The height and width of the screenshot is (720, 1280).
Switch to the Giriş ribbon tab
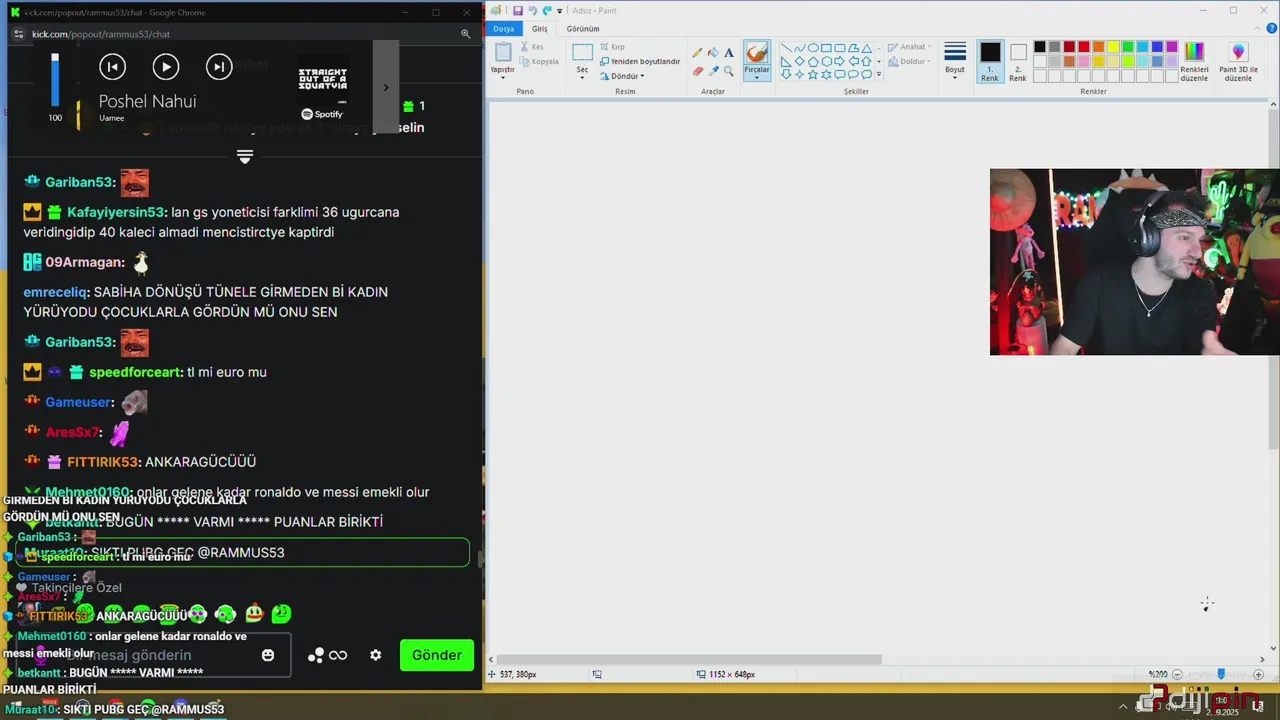tap(540, 29)
